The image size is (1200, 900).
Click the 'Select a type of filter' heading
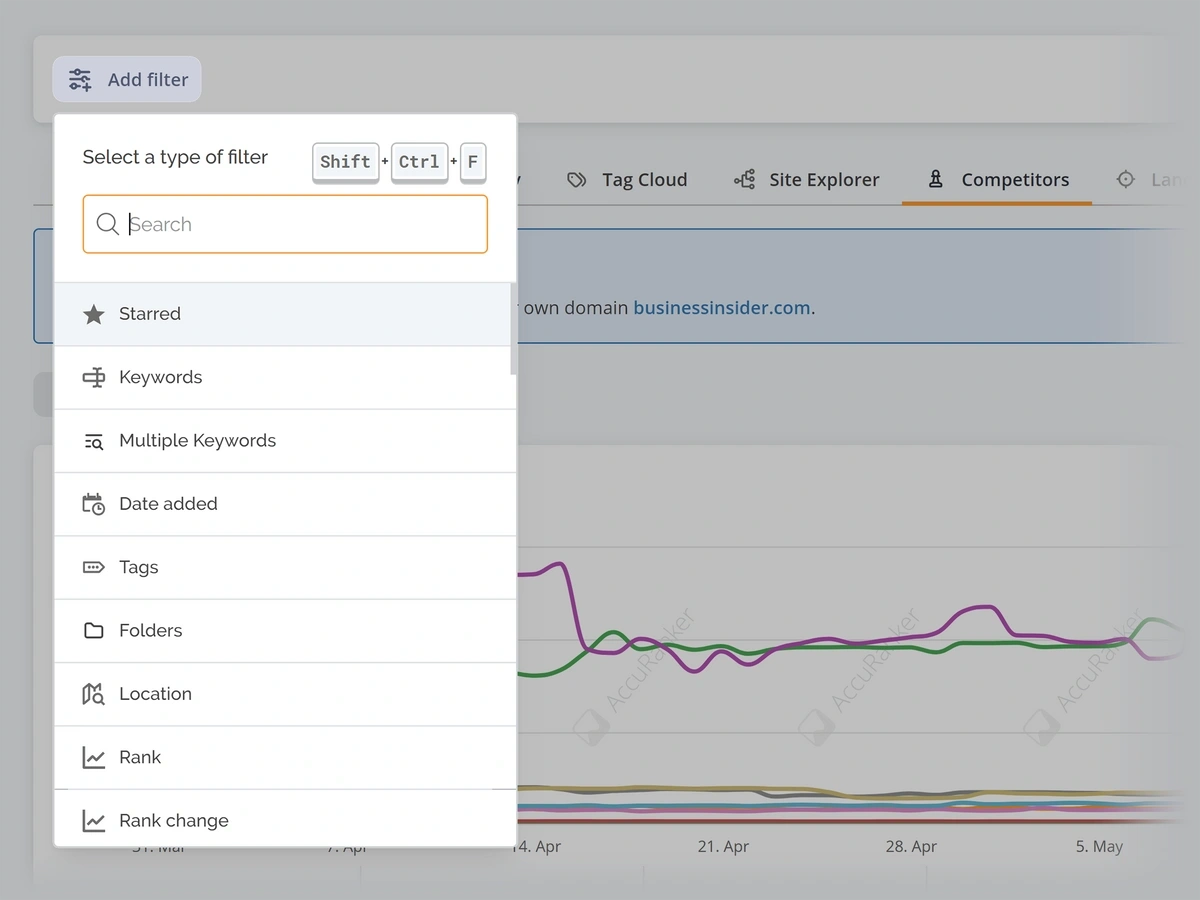175,157
